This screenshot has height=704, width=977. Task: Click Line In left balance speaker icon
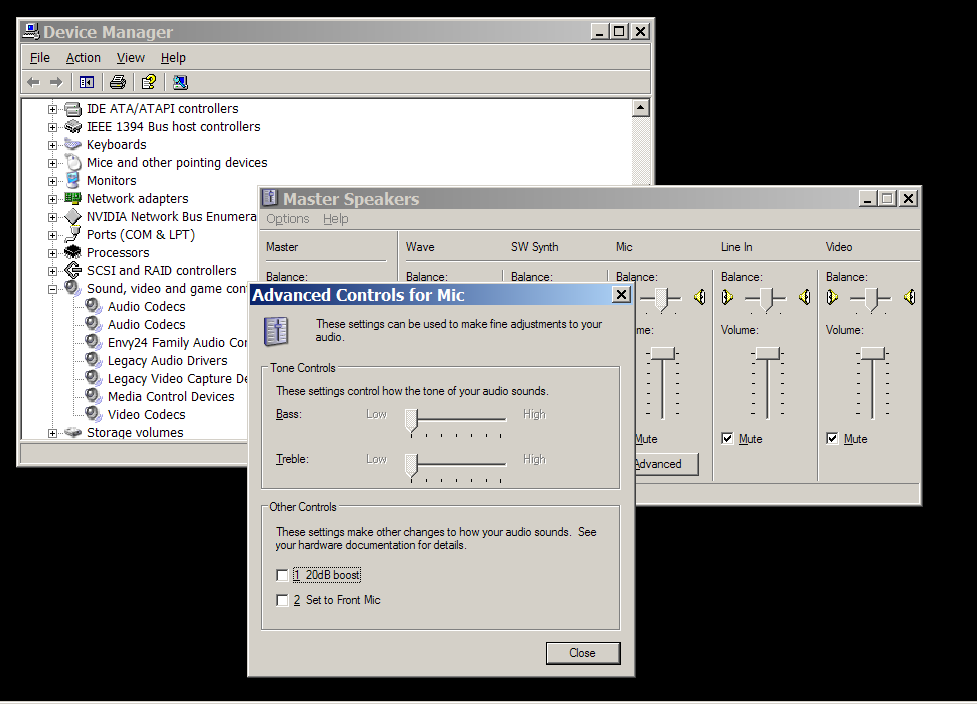[727, 298]
